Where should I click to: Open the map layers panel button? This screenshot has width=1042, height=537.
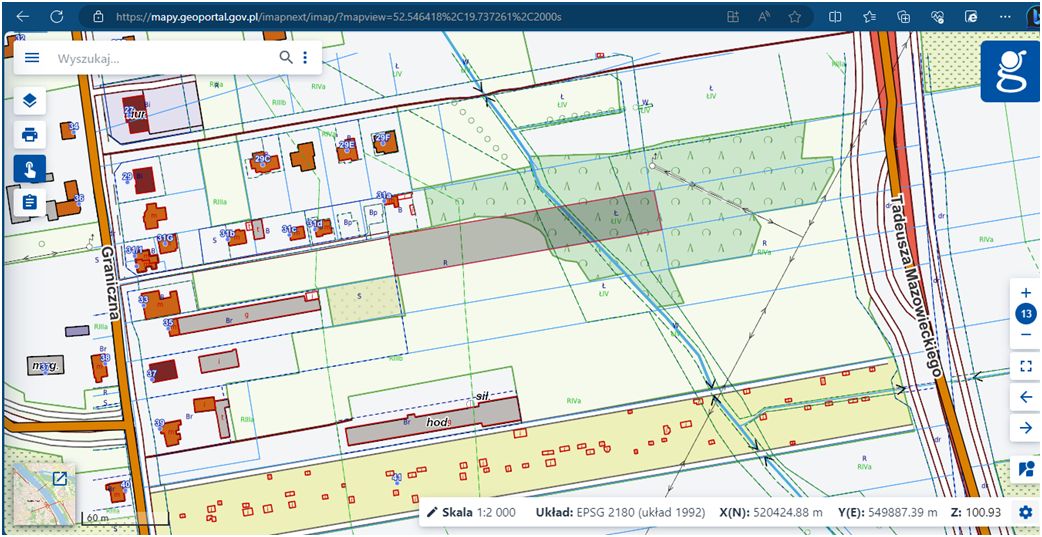30,101
